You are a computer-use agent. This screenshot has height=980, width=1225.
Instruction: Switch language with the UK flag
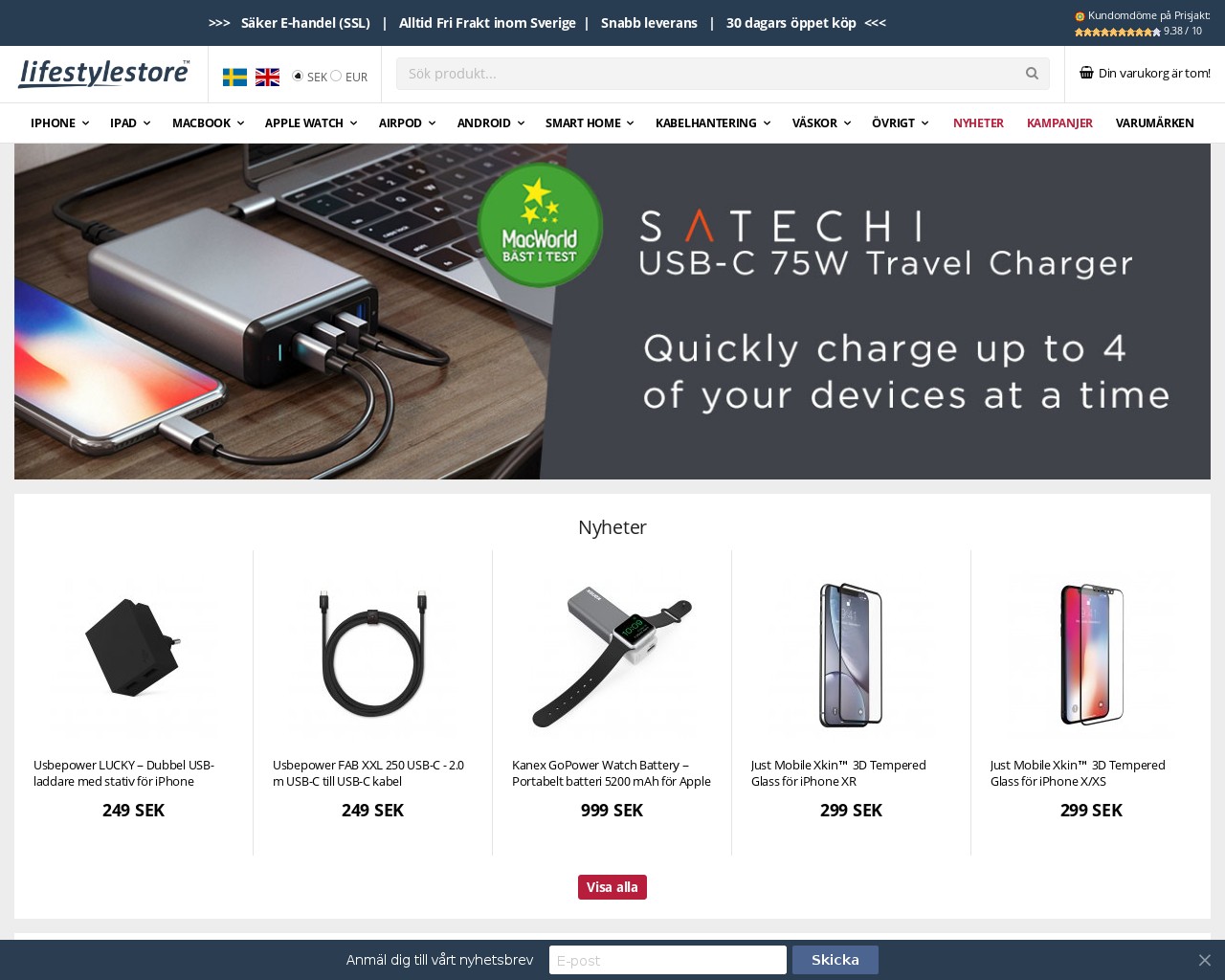(x=267, y=78)
